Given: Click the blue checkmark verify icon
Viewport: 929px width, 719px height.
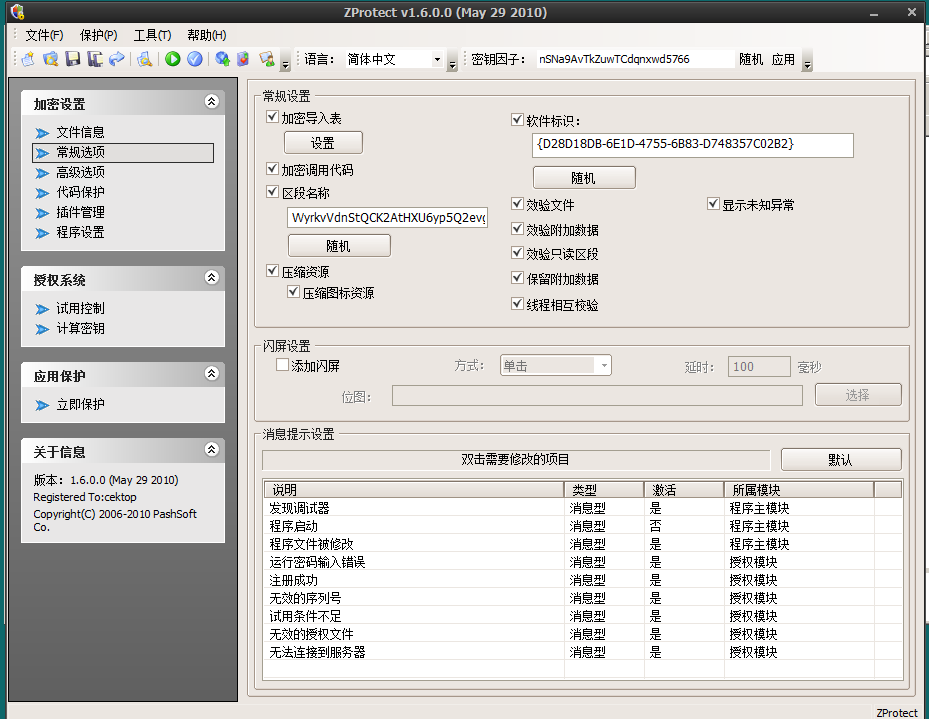Looking at the screenshot, I should [196, 58].
